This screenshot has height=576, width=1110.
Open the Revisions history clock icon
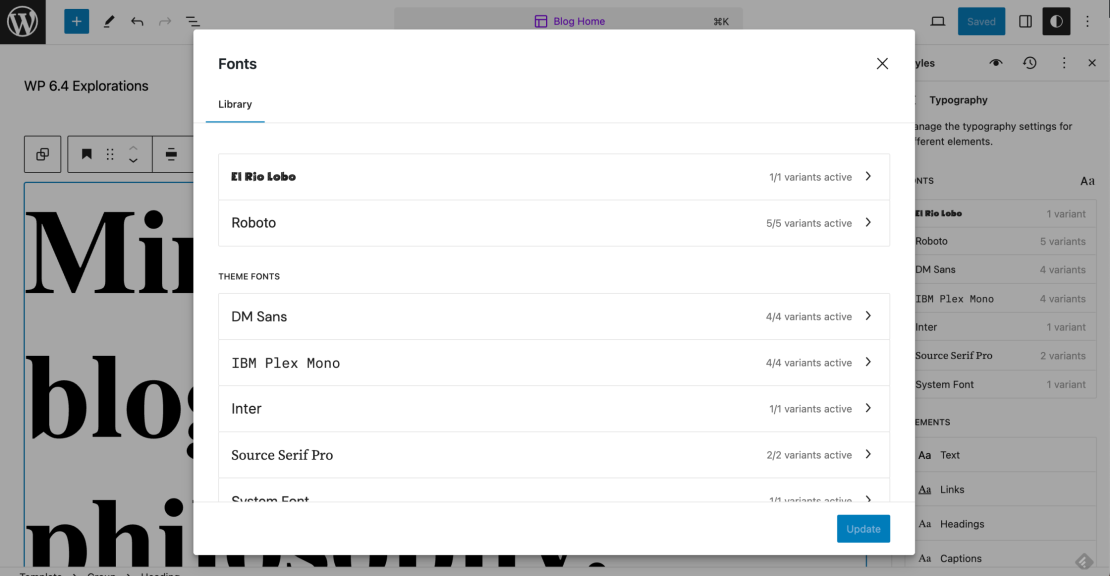coord(1029,62)
